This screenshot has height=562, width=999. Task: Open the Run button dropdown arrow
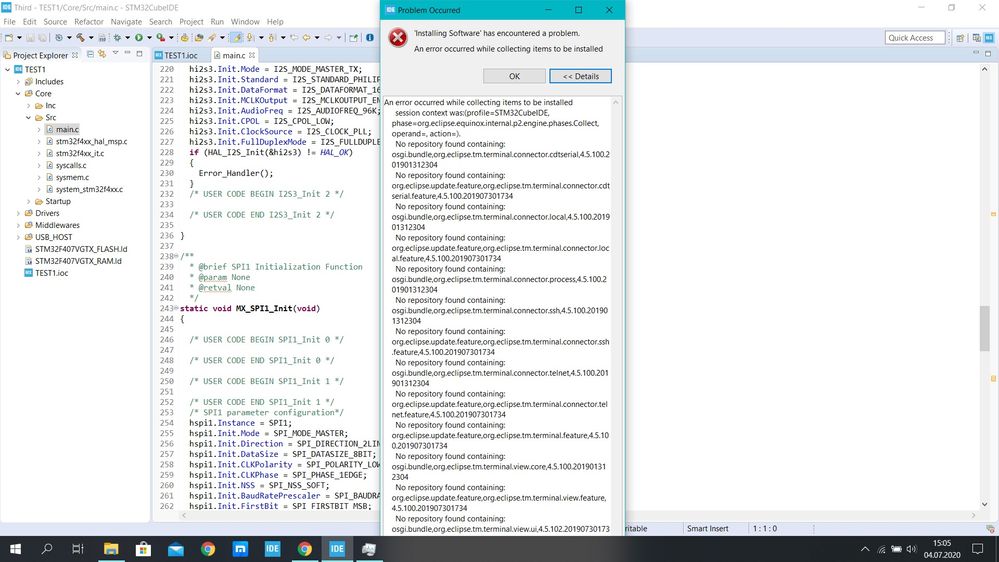coord(149,38)
